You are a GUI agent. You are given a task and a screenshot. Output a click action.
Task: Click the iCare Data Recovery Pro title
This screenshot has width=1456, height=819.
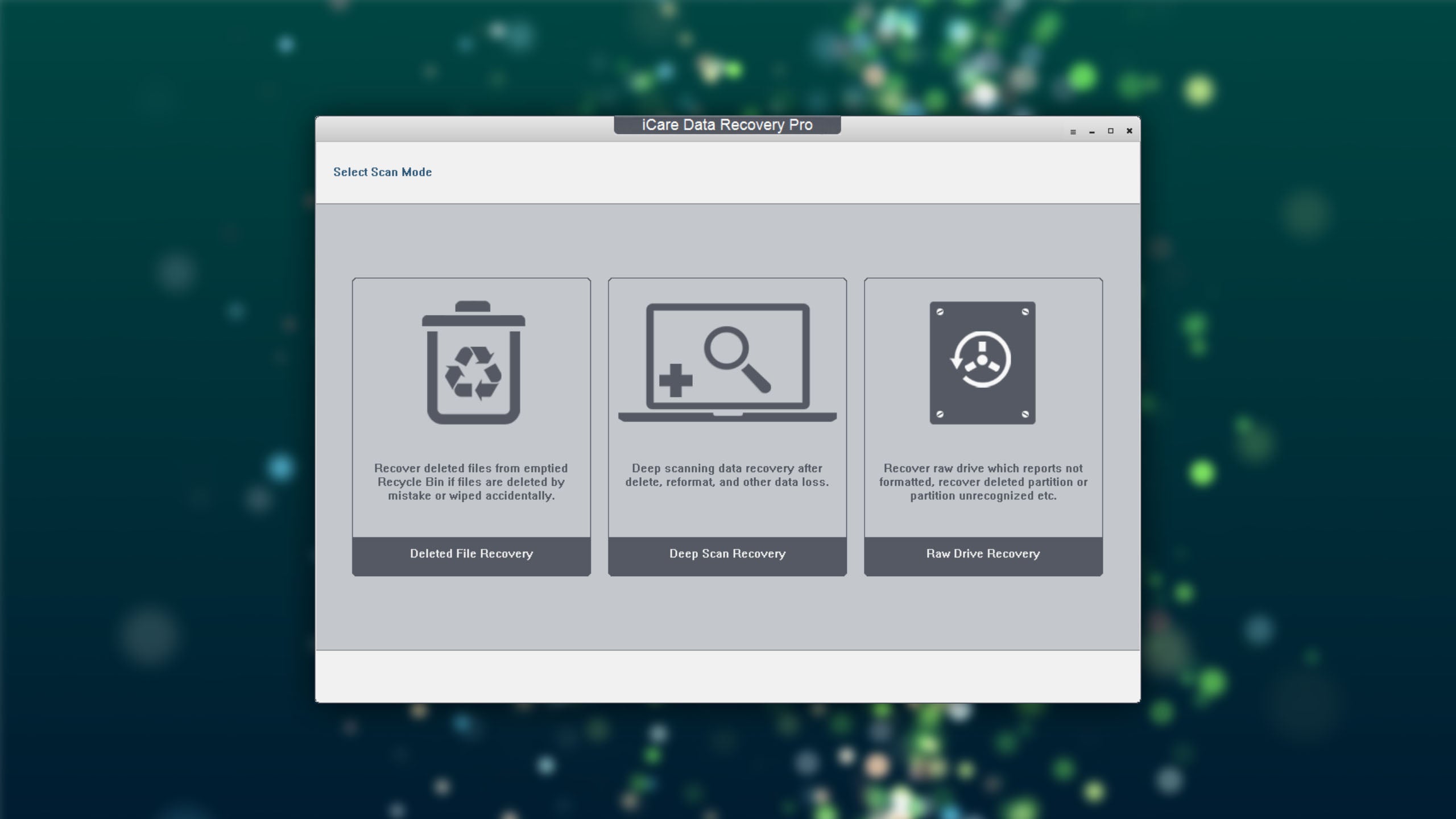(727, 125)
